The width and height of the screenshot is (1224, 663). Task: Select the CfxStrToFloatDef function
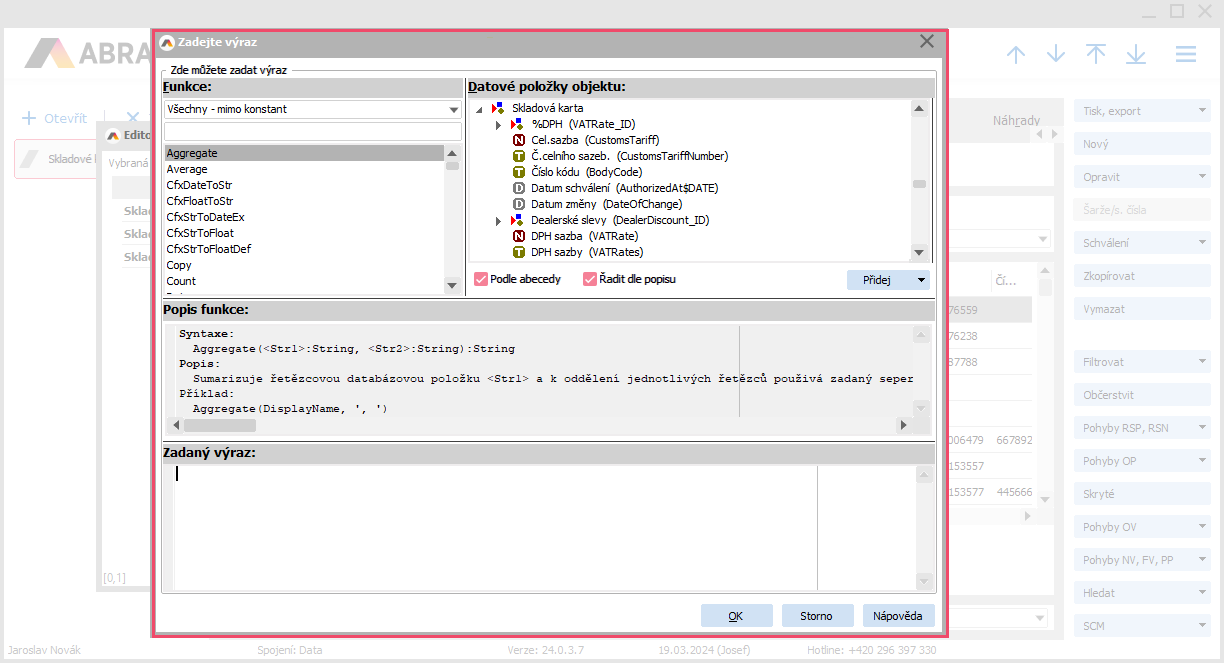click(x=303, y=249)
